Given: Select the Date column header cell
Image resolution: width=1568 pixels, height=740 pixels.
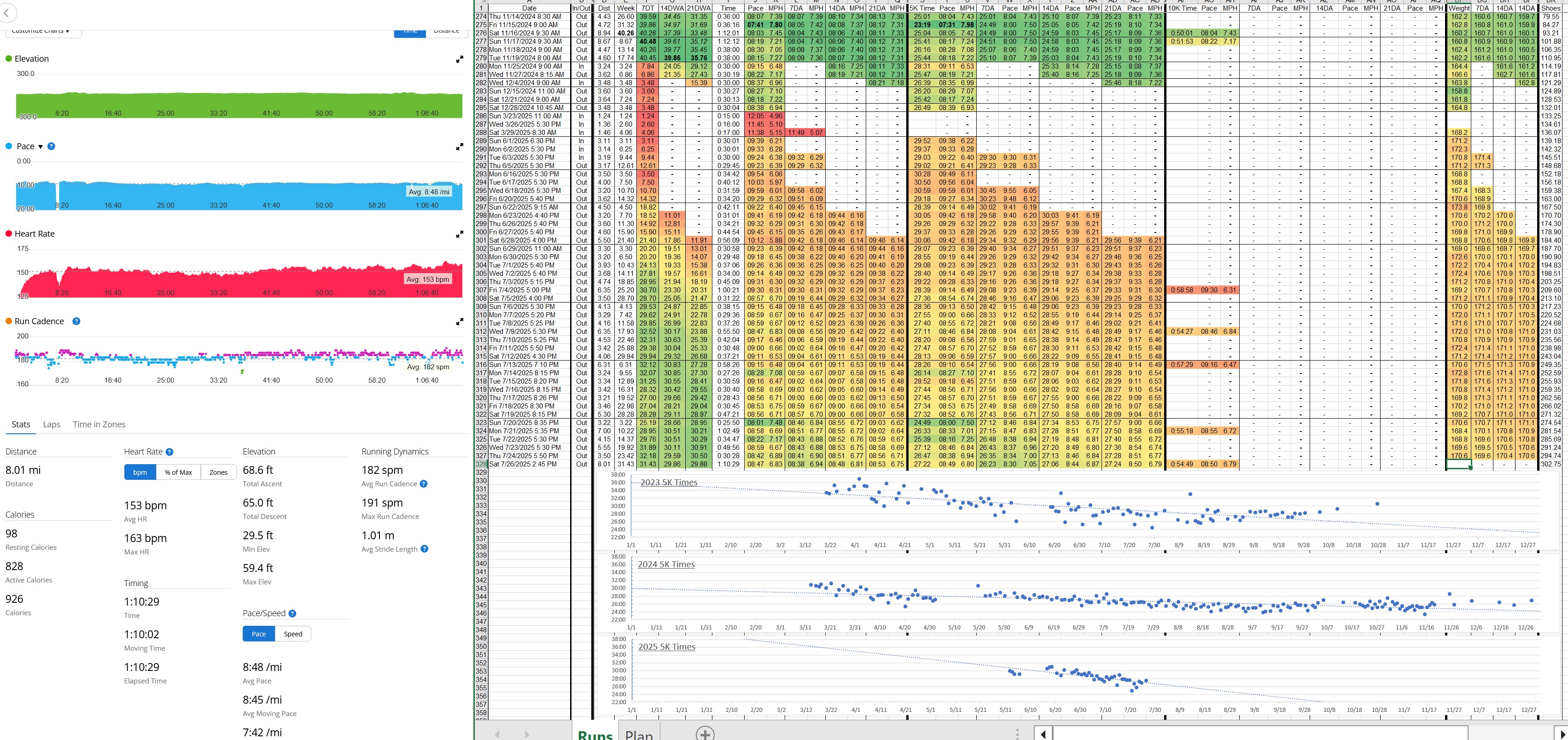Looking at the screenshot, I should 530,9.
